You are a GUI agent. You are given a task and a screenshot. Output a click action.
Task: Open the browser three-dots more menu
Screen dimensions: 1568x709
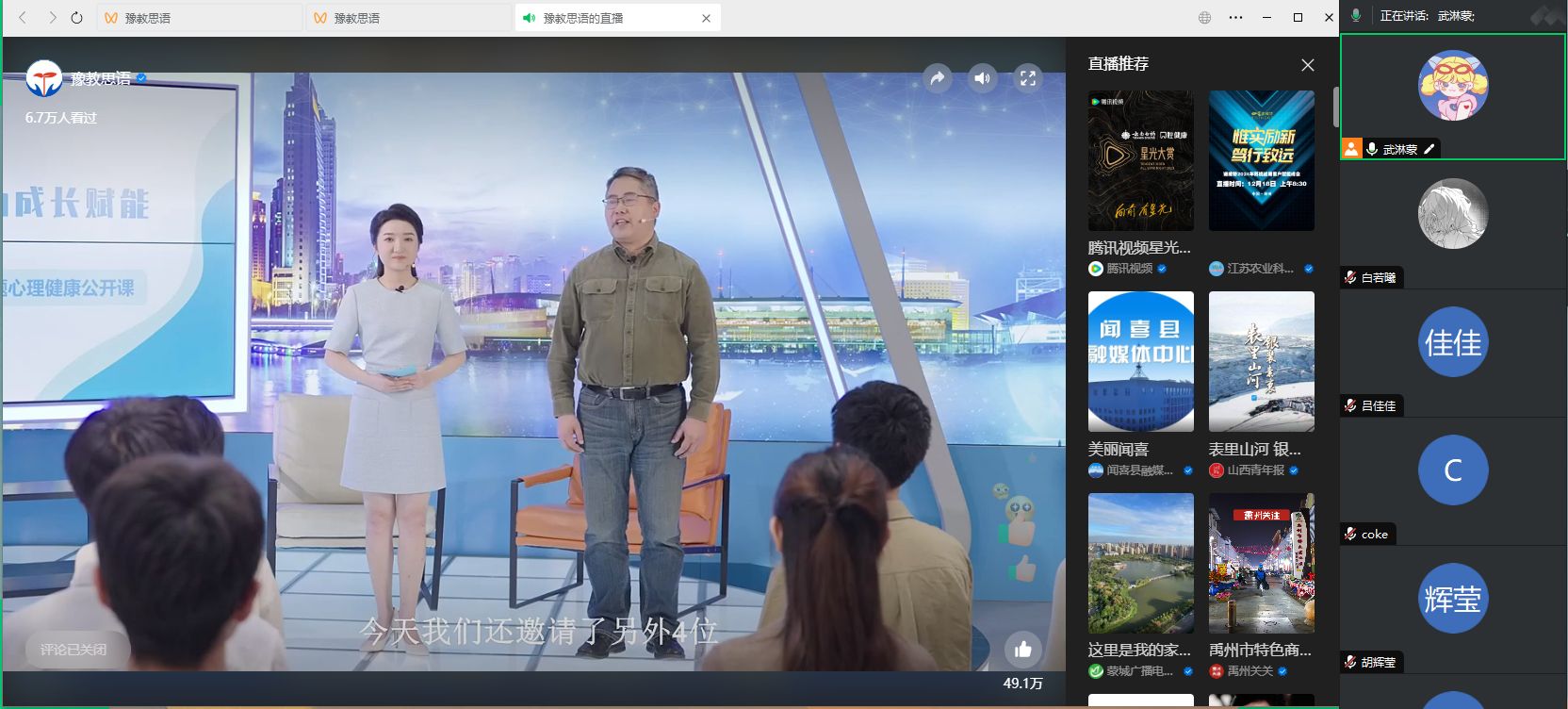tap(1235, 18)
